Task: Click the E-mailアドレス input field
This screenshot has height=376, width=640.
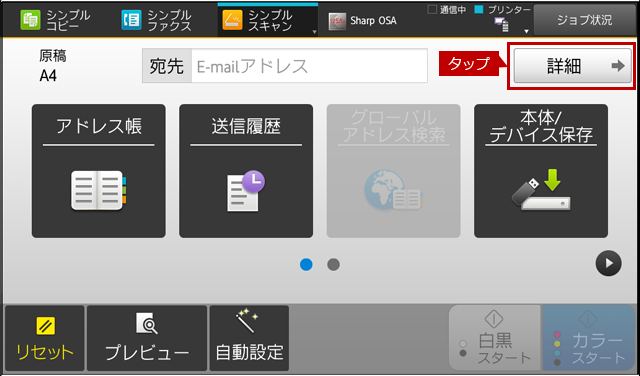Action: tap(309, 66)
